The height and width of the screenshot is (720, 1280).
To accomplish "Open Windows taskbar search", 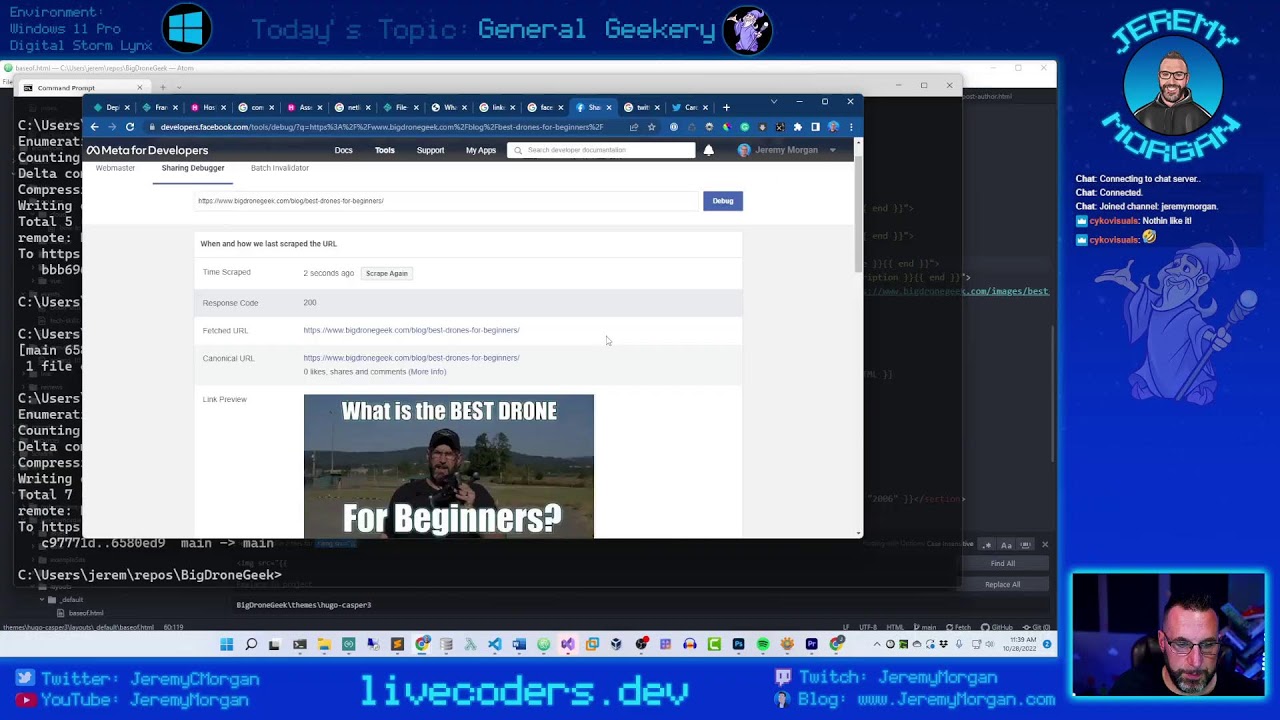I will [251, 644].
